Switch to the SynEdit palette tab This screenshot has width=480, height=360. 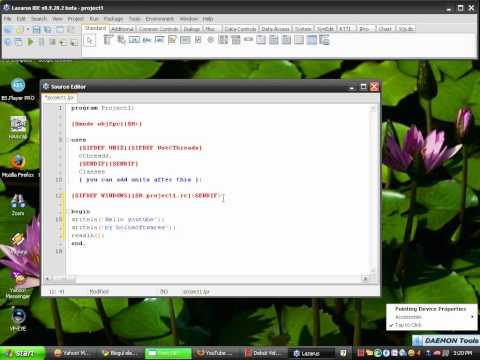pyautogui.click(x=325, y=29)
